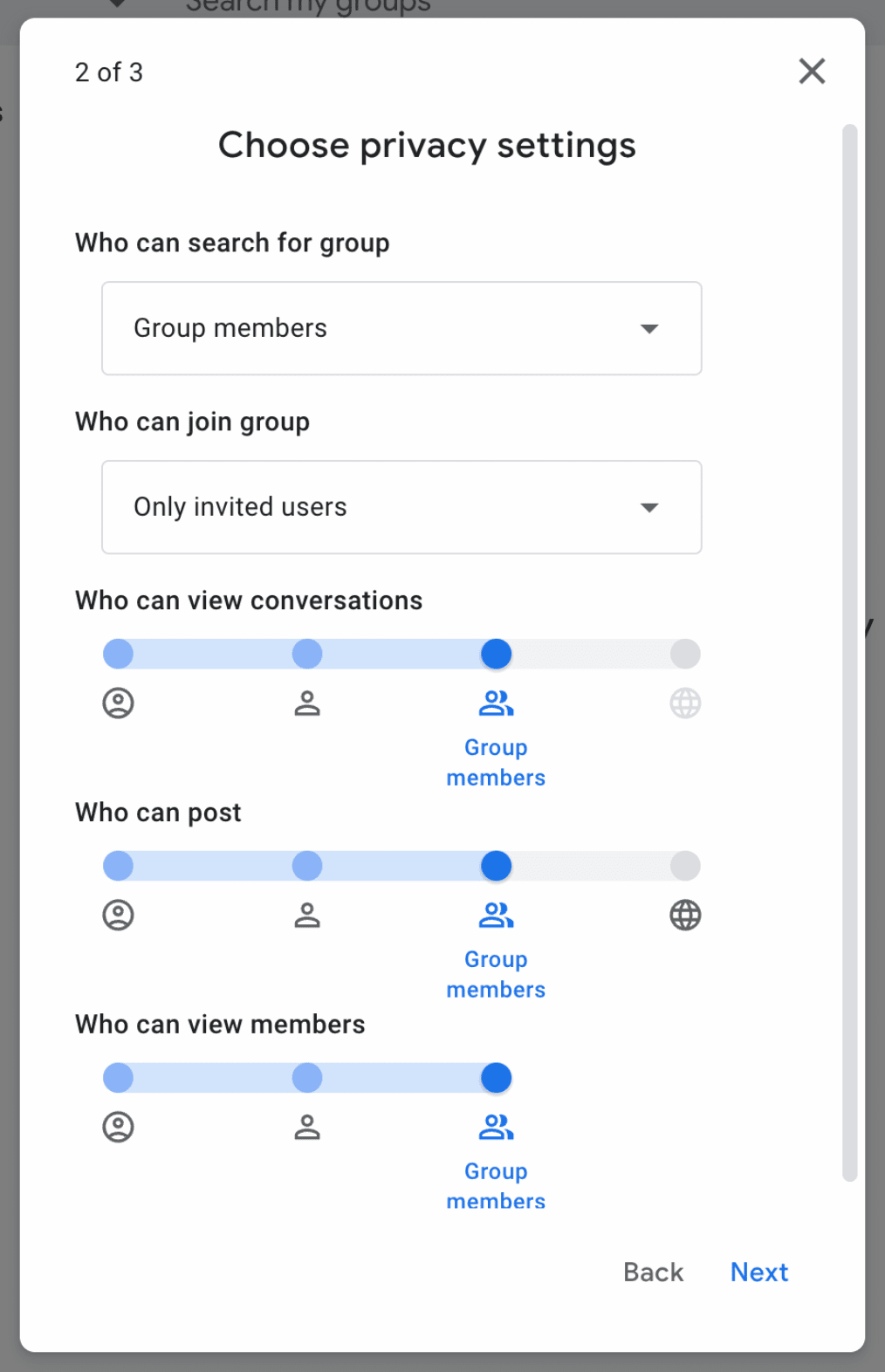Image resolution: width=885 pixels, height=1372 pixels.
Task: Set view members slider to second stop
Action: point(307,1078)
